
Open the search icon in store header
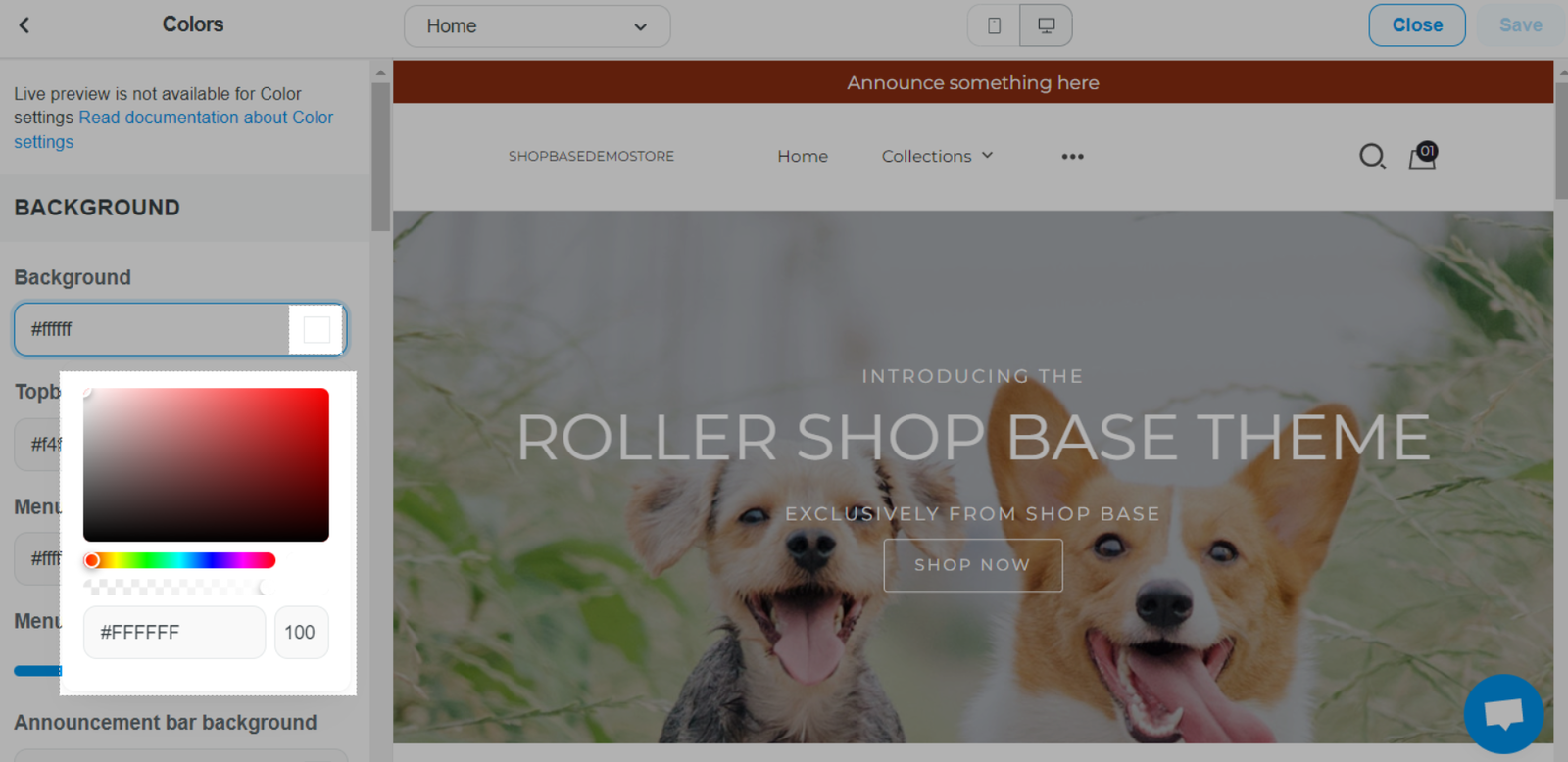pyautogui.click(x=1372, y=157)
